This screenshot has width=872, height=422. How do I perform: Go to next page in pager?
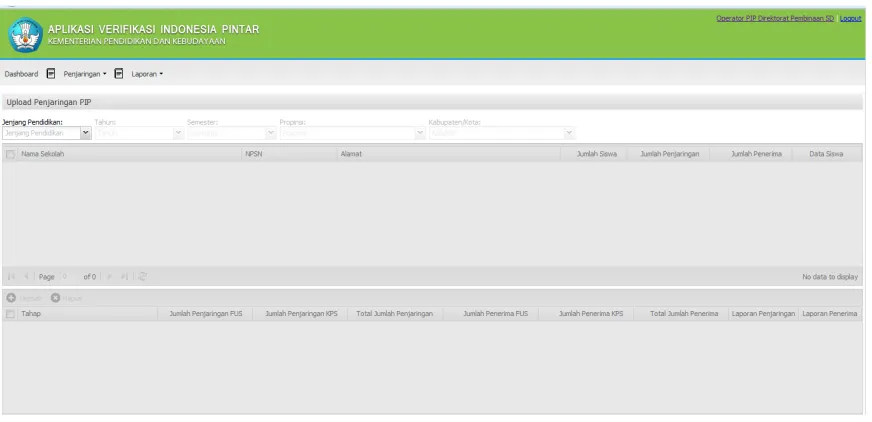pos(109,276)
